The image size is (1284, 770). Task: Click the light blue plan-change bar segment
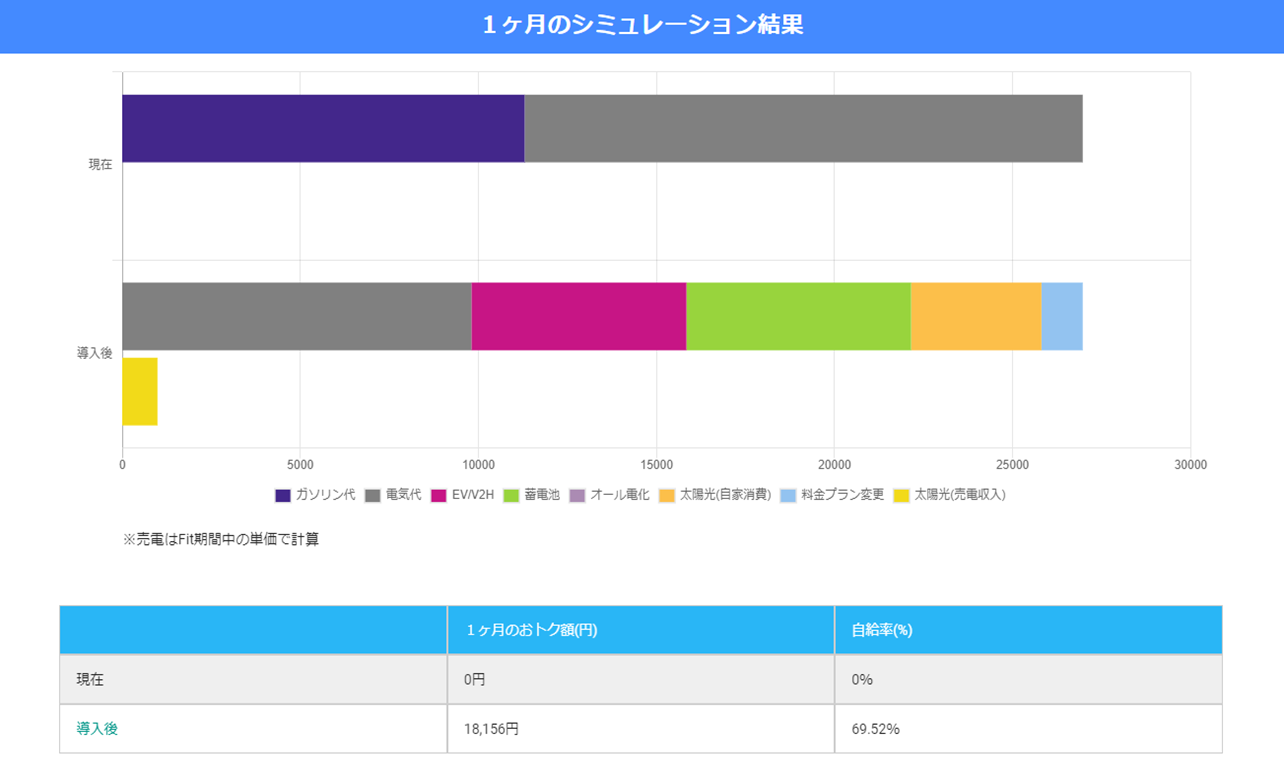pyautogui.click(x=1062, y=316)
